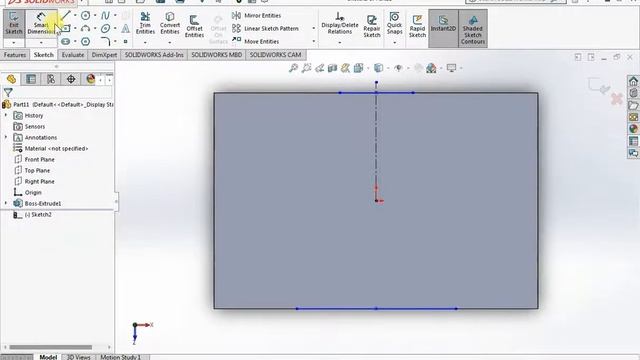Open the FeatureManager Design Tree tab
This screenshot has width=640, height=360.
tap(11, 79)
